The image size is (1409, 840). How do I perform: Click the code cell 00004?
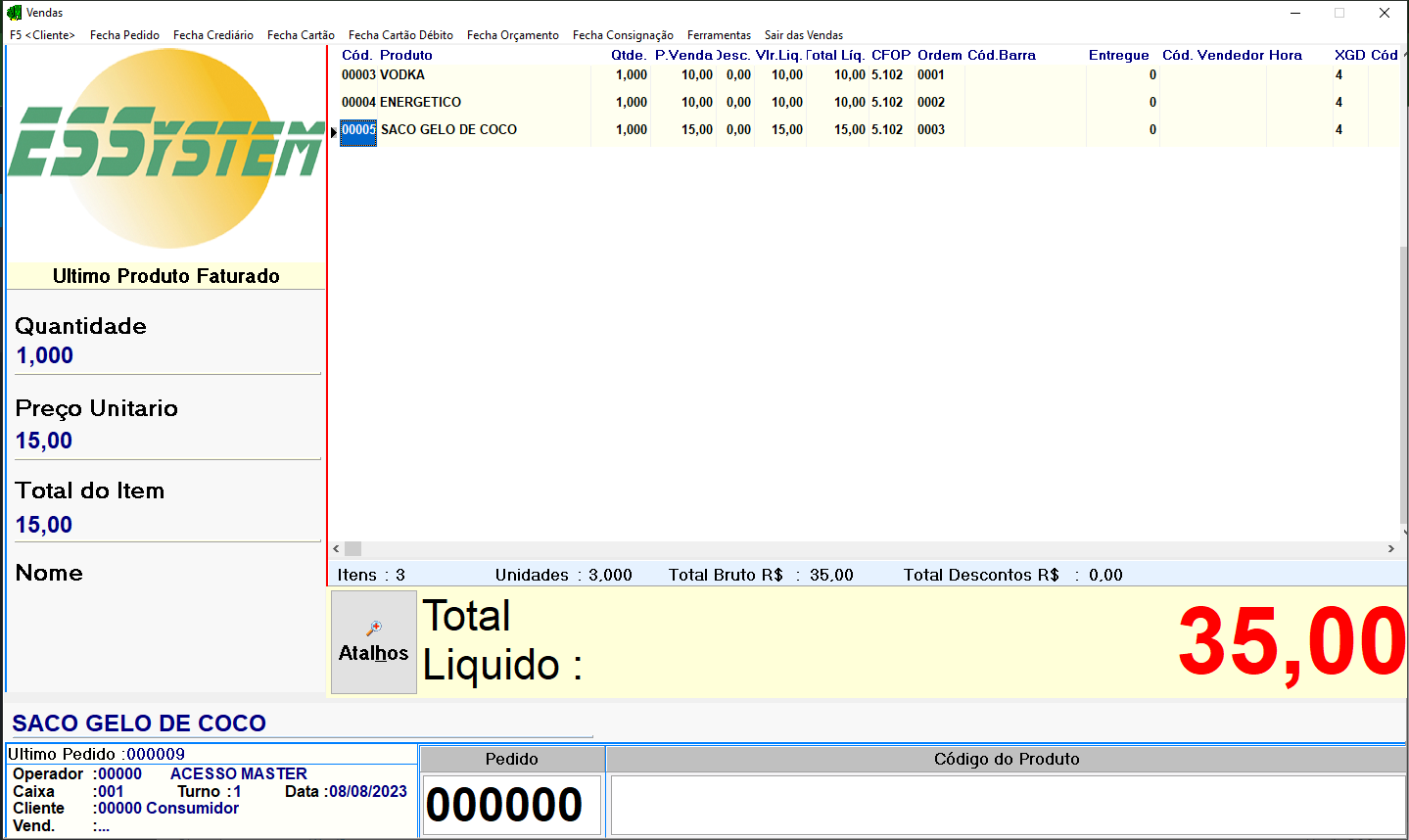click(x=358, y=102)
